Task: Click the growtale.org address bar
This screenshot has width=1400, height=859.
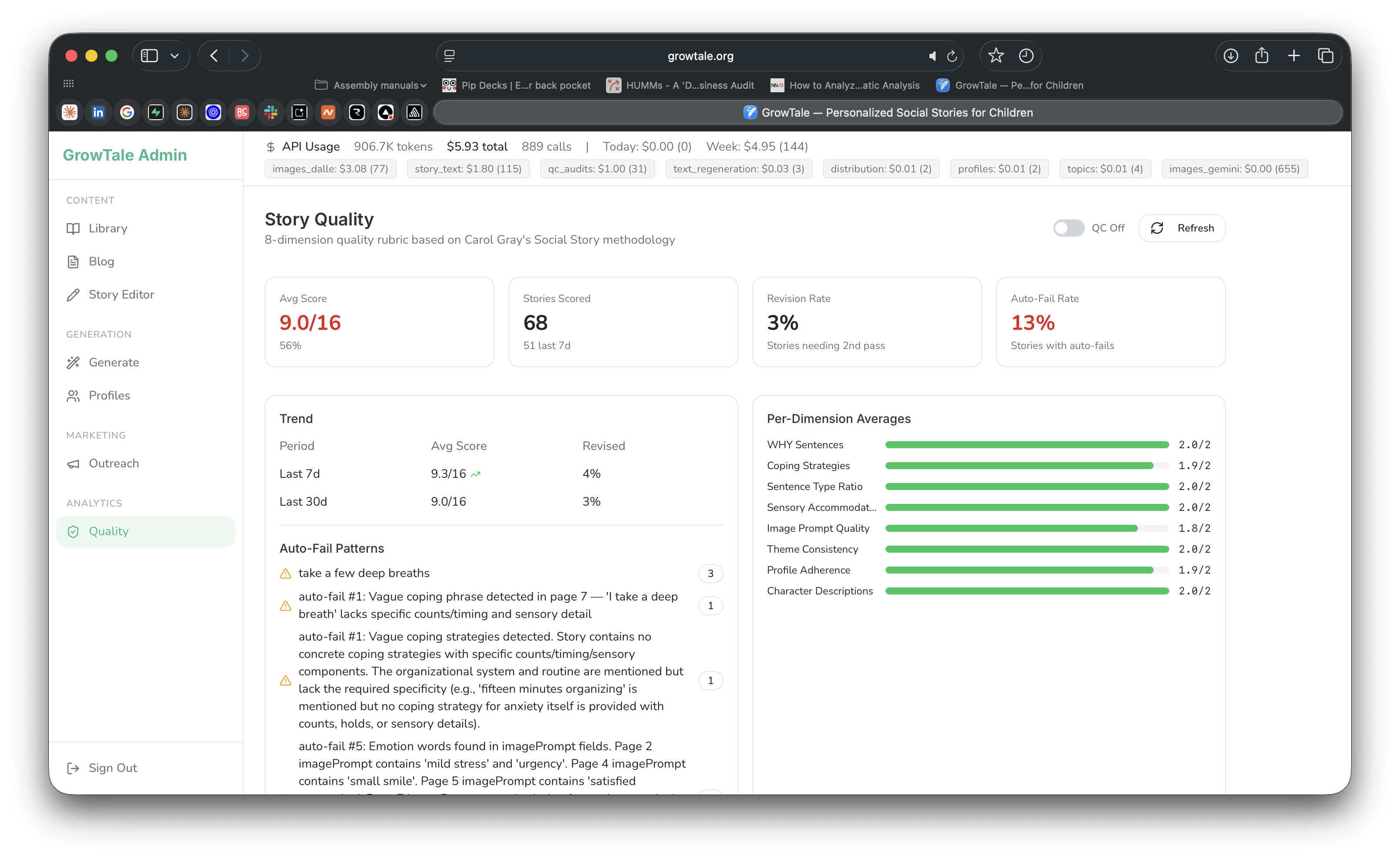Action: point(700,56)
